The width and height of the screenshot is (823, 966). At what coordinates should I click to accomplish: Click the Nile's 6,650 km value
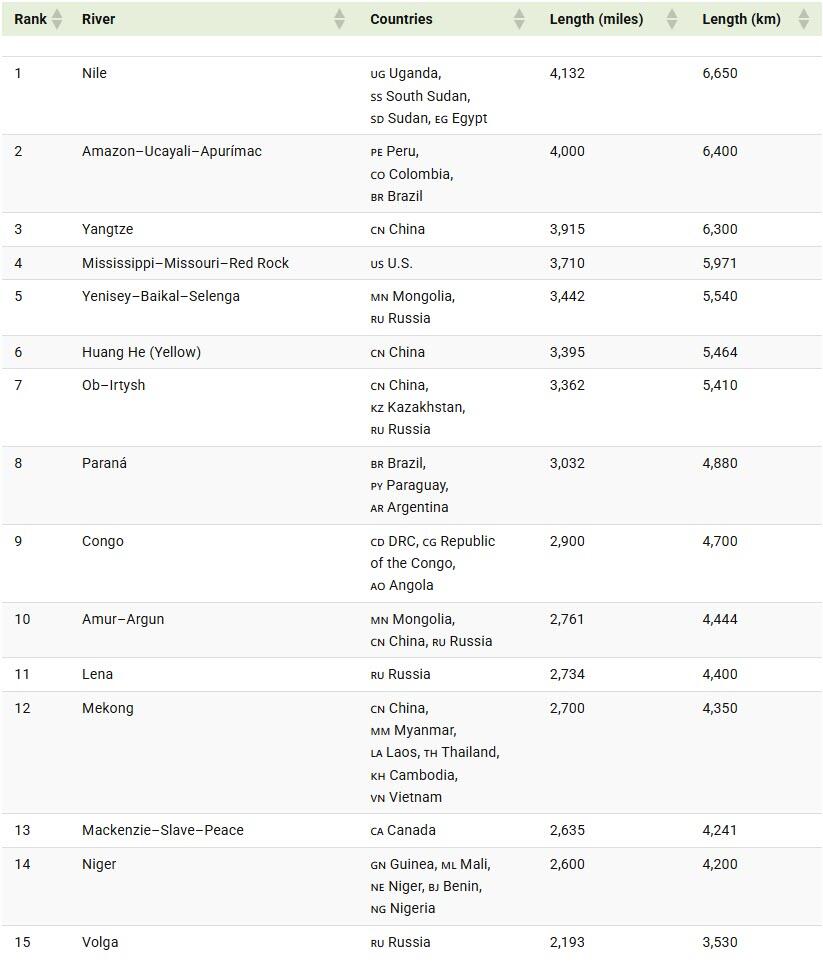pyautogui.click(x=719, y=73)
